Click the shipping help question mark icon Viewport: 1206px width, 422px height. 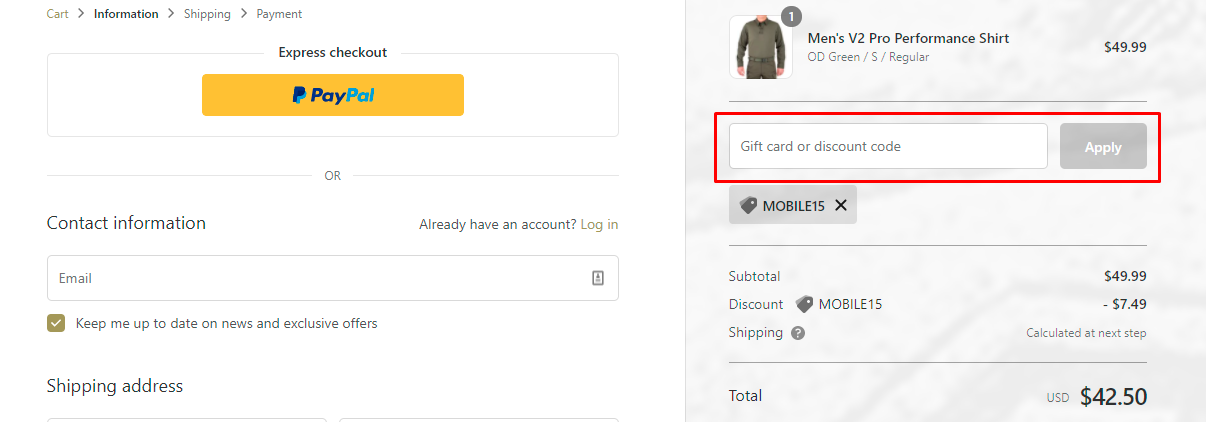tap(798, 333)
